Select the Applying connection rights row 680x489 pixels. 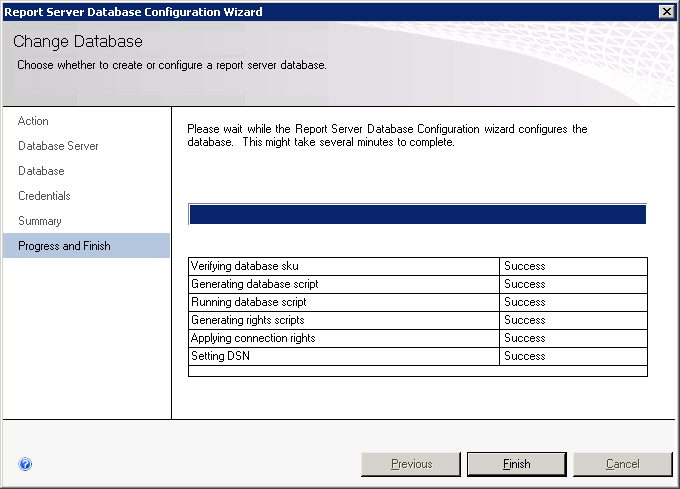pos(252,338)
